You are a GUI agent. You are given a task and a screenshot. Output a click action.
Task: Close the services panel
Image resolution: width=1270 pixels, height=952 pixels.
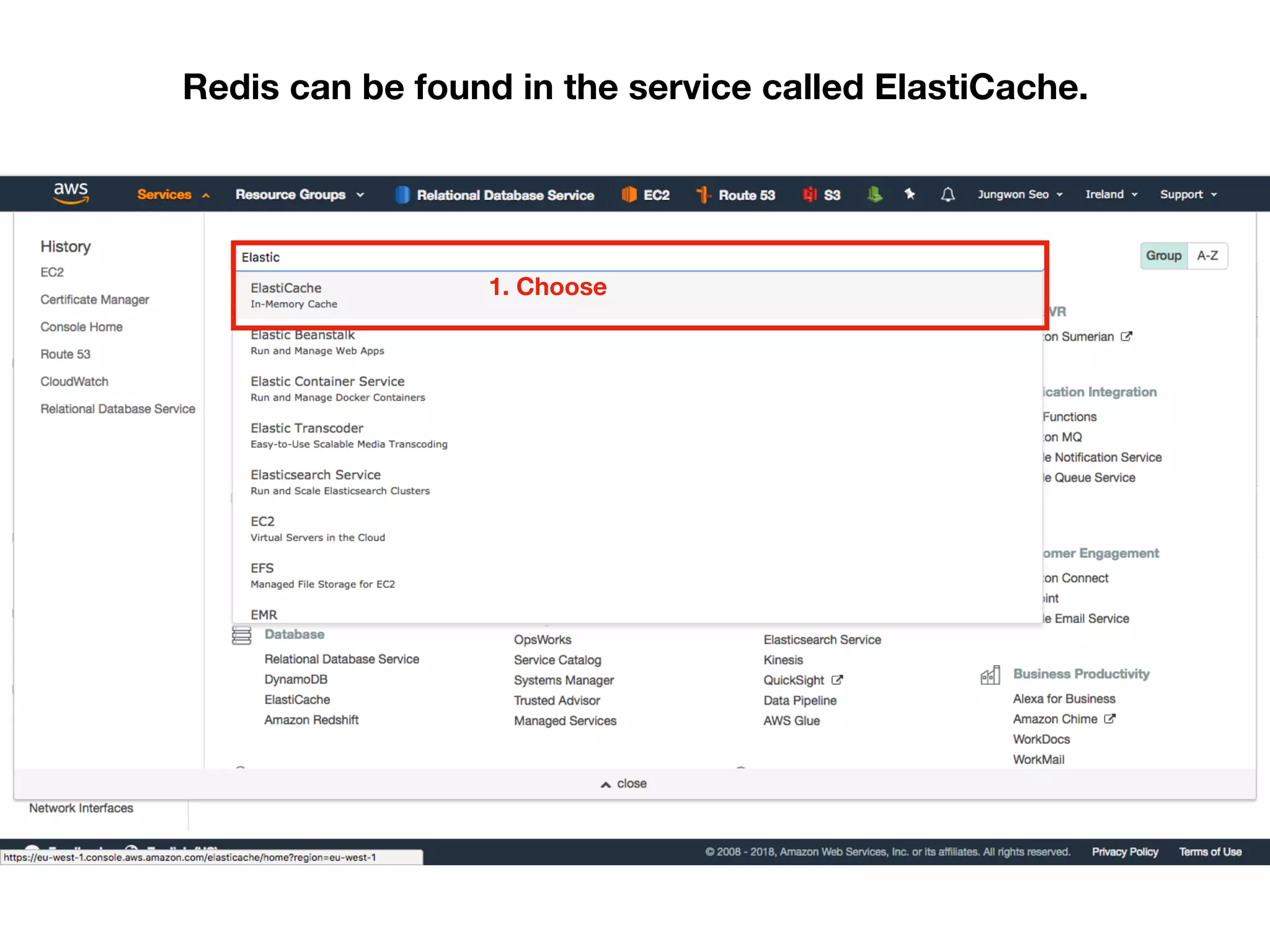(x=623, y=784)
